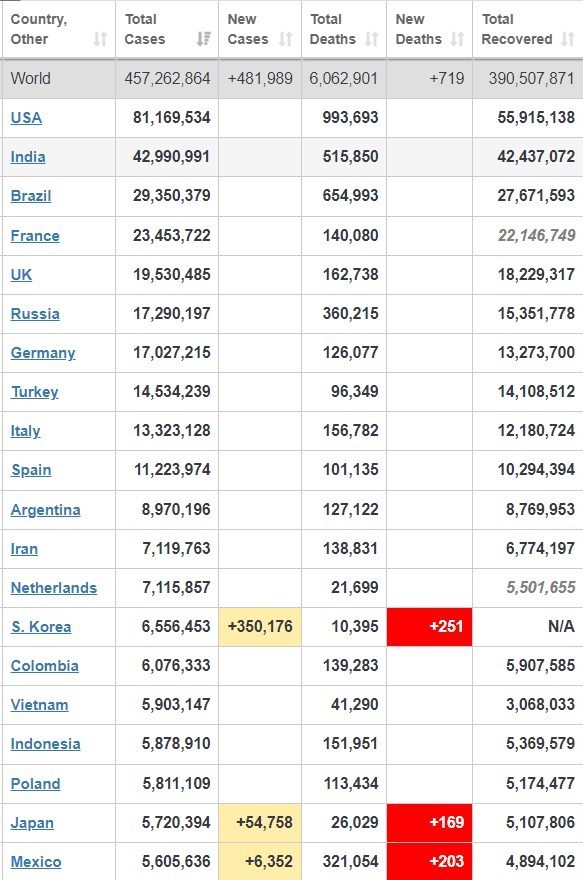Click the Mexico link
The image size is (583, 880).
36,862
